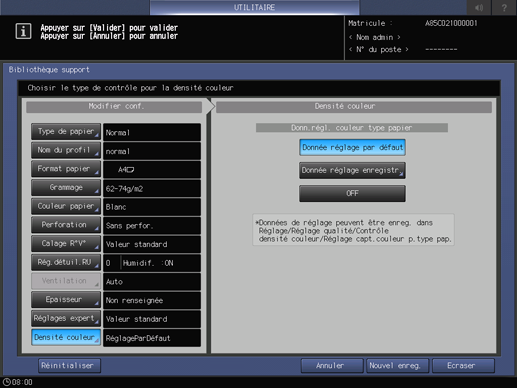This screenshot has width=517, height=388.
Task: Click Annuler to cancel changes
Action: coord(332,366)
